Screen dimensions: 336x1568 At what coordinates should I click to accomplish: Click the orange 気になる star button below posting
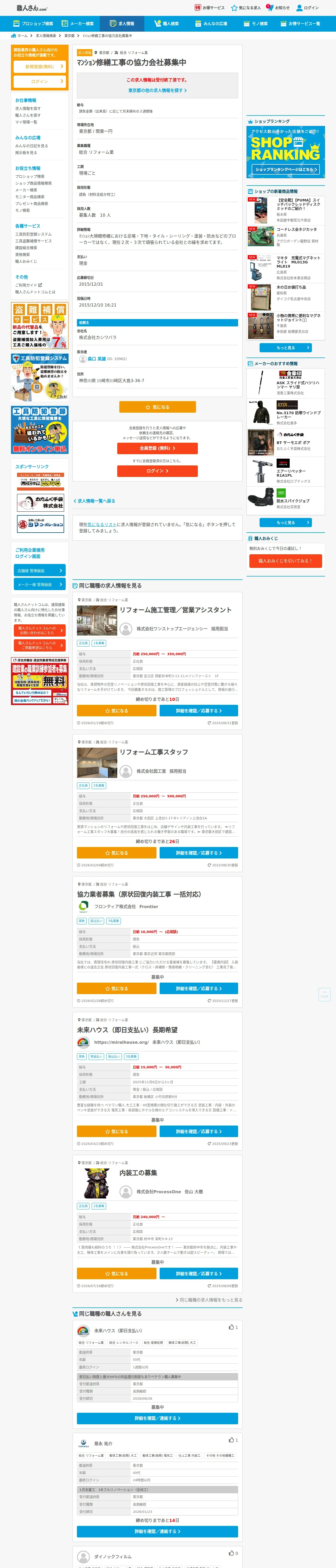coord(157,407)
